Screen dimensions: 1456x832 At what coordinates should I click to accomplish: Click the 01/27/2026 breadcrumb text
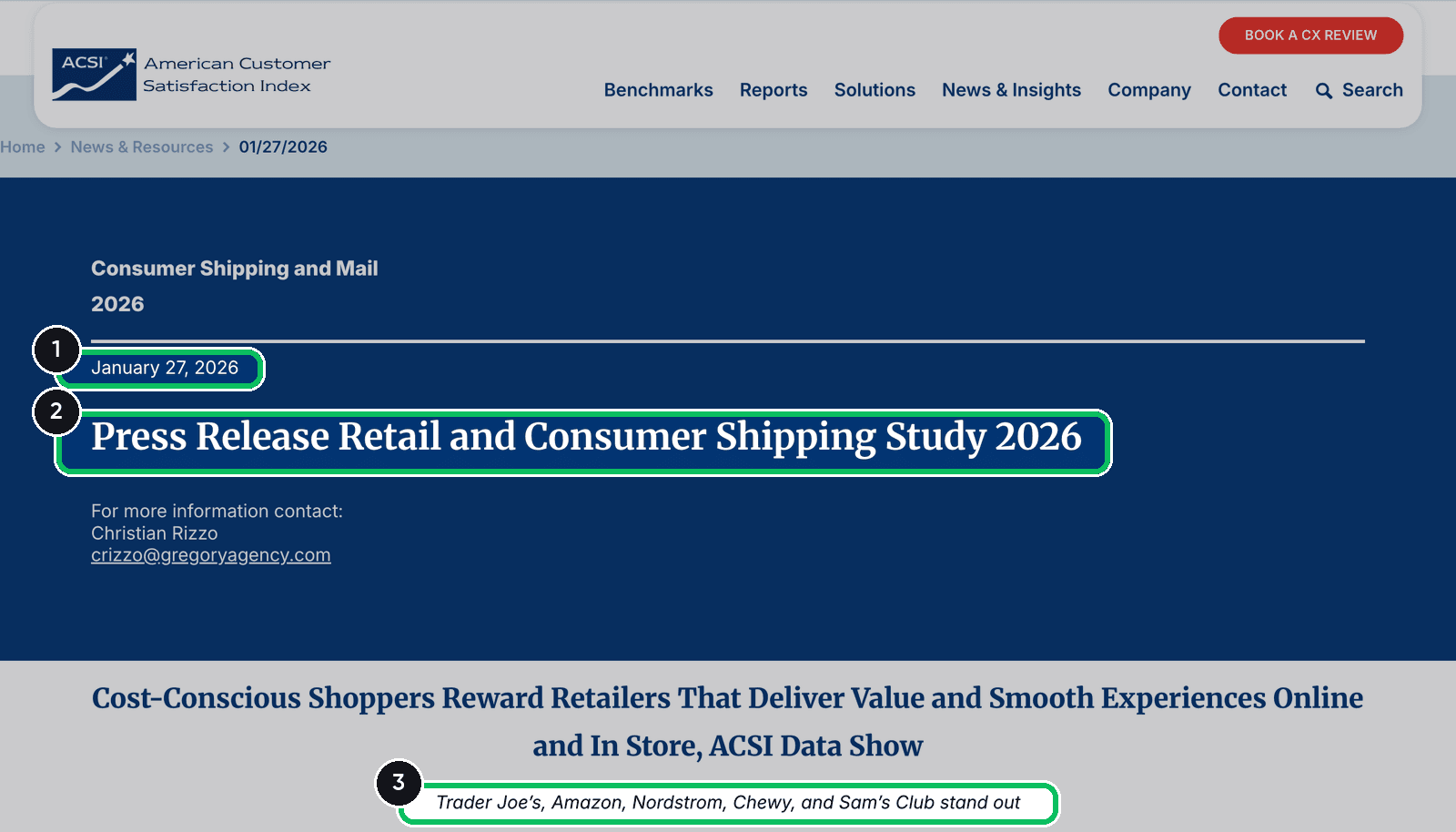pos(283,147)
